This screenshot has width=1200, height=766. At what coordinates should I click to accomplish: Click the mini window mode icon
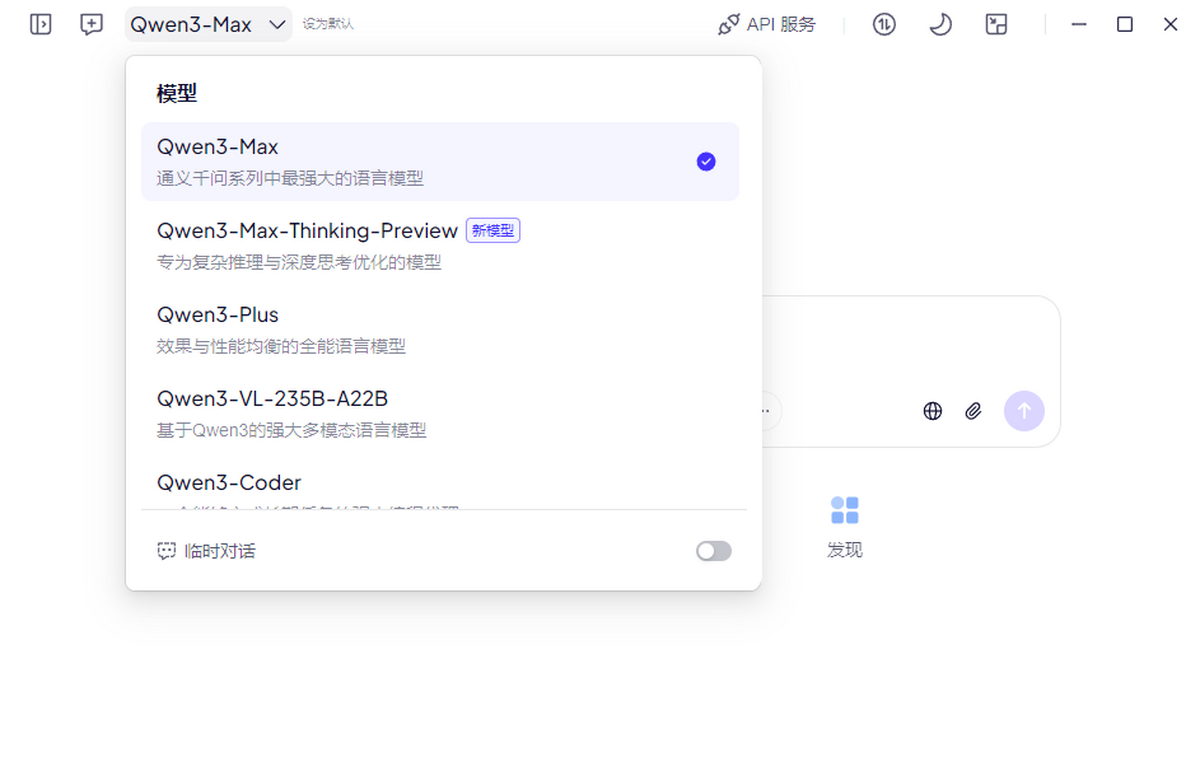996,25
